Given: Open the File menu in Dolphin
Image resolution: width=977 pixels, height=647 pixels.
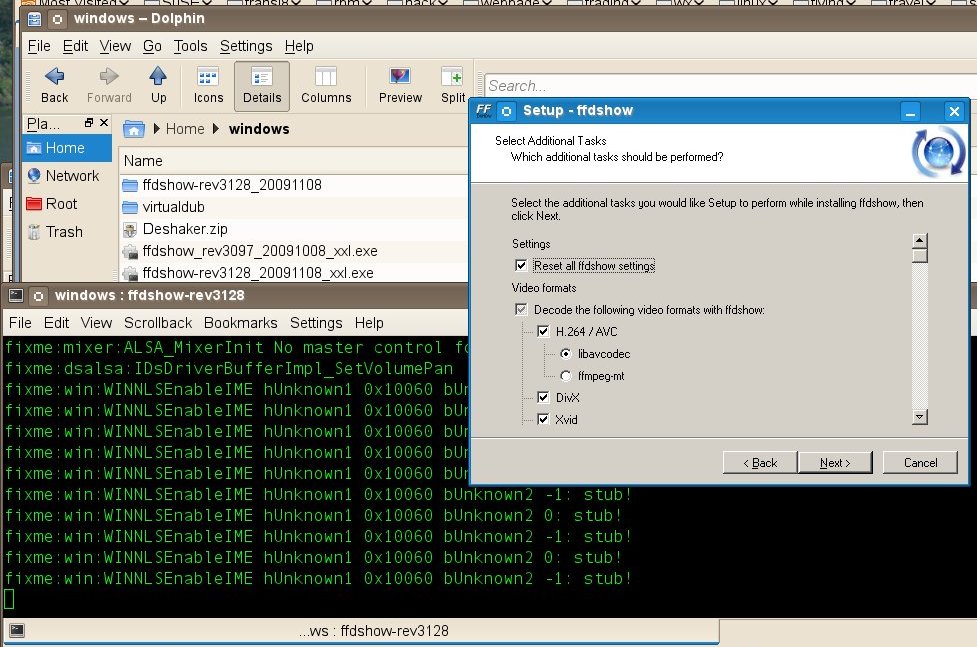Looking at the screenshot, I should click(x=39, y=46).
